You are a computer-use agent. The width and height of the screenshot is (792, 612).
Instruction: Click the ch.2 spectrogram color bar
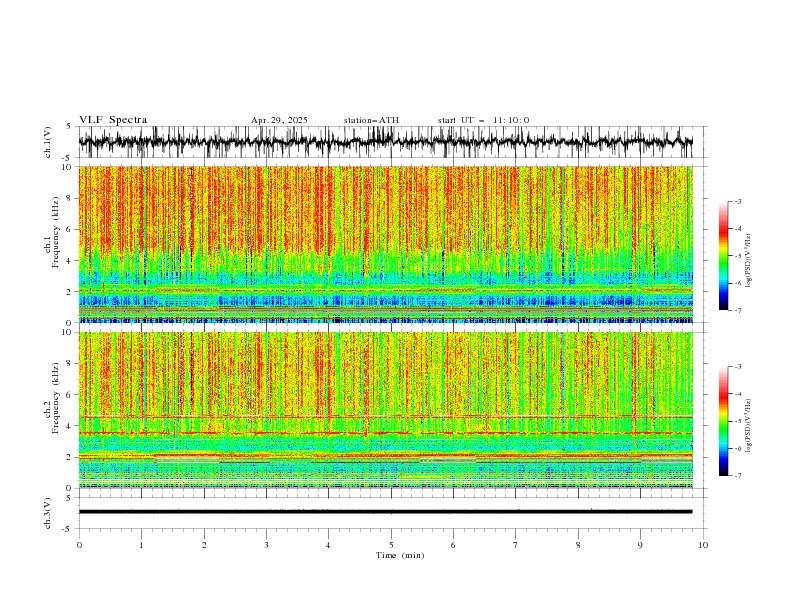coord(724,421)
